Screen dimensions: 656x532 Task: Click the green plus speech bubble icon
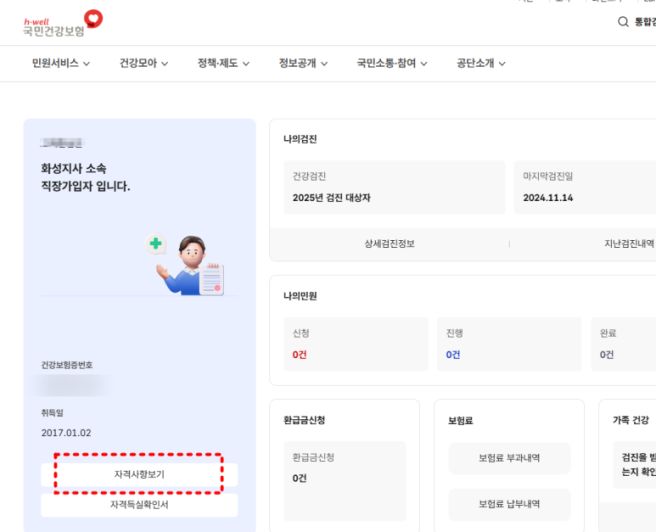pos(156,243)
